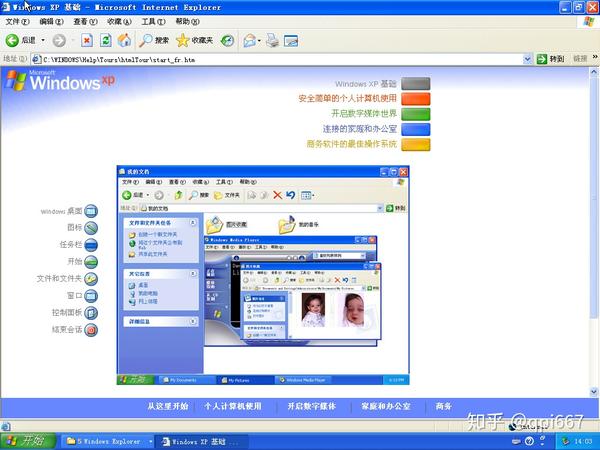Select the 图标 topic round icon
The image size is (600, 450).
click(91, 228)
